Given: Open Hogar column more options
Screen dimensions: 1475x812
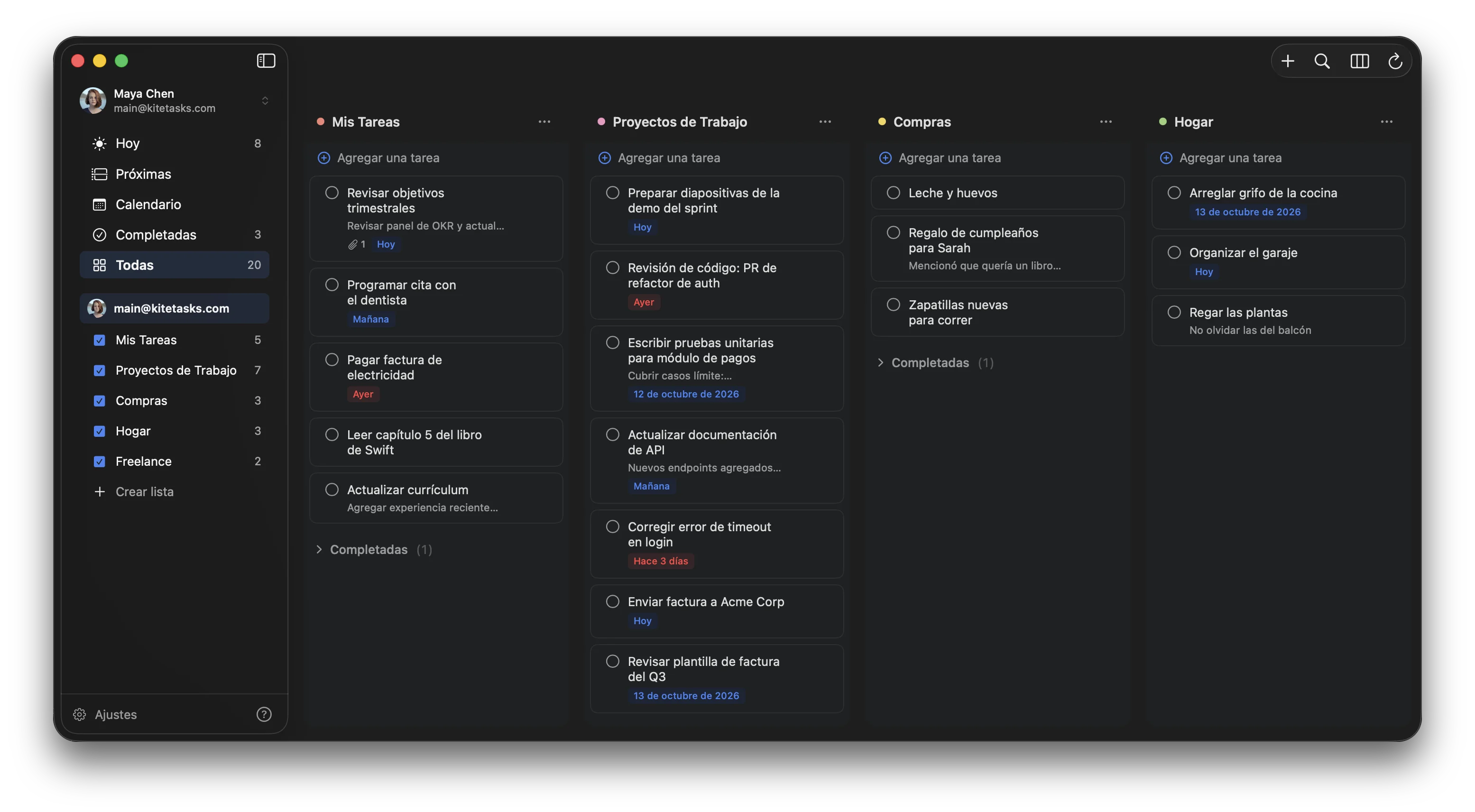Looking at the screenshot, I should pos(1386,121).
